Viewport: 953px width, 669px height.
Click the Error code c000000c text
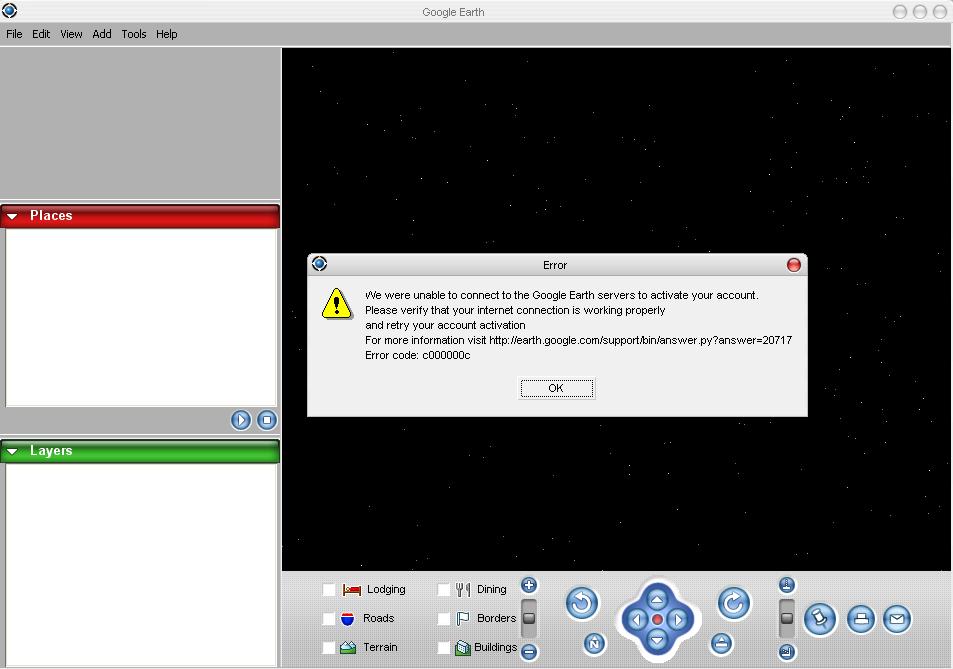tap(418, 355)
